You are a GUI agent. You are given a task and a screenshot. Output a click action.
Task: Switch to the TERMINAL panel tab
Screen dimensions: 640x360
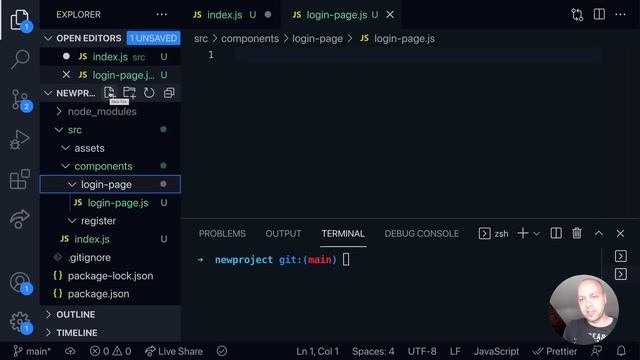[x=343, y=233]
